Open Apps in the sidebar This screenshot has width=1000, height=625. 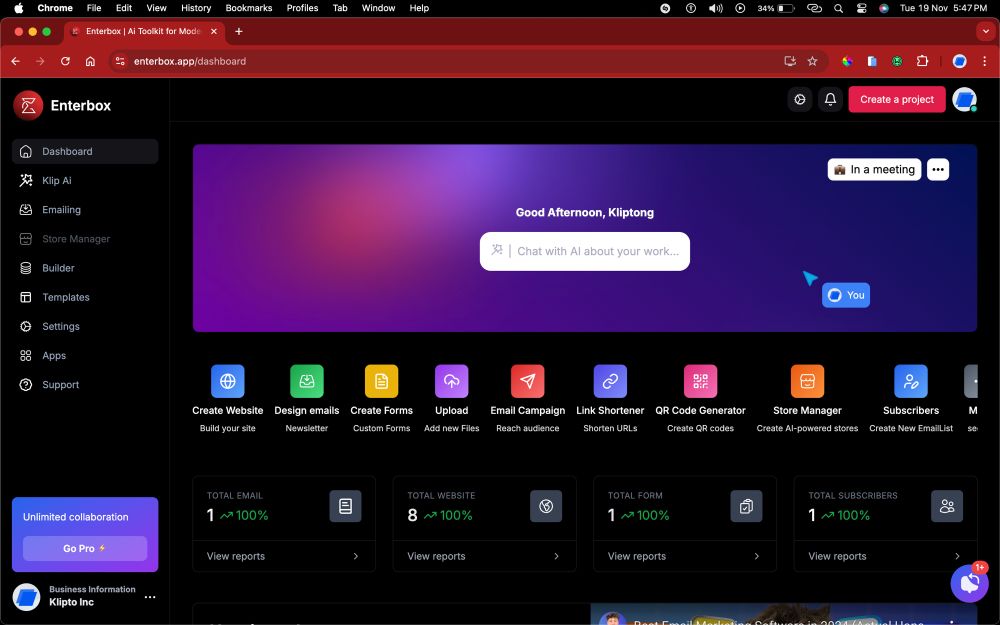(85, 356)
